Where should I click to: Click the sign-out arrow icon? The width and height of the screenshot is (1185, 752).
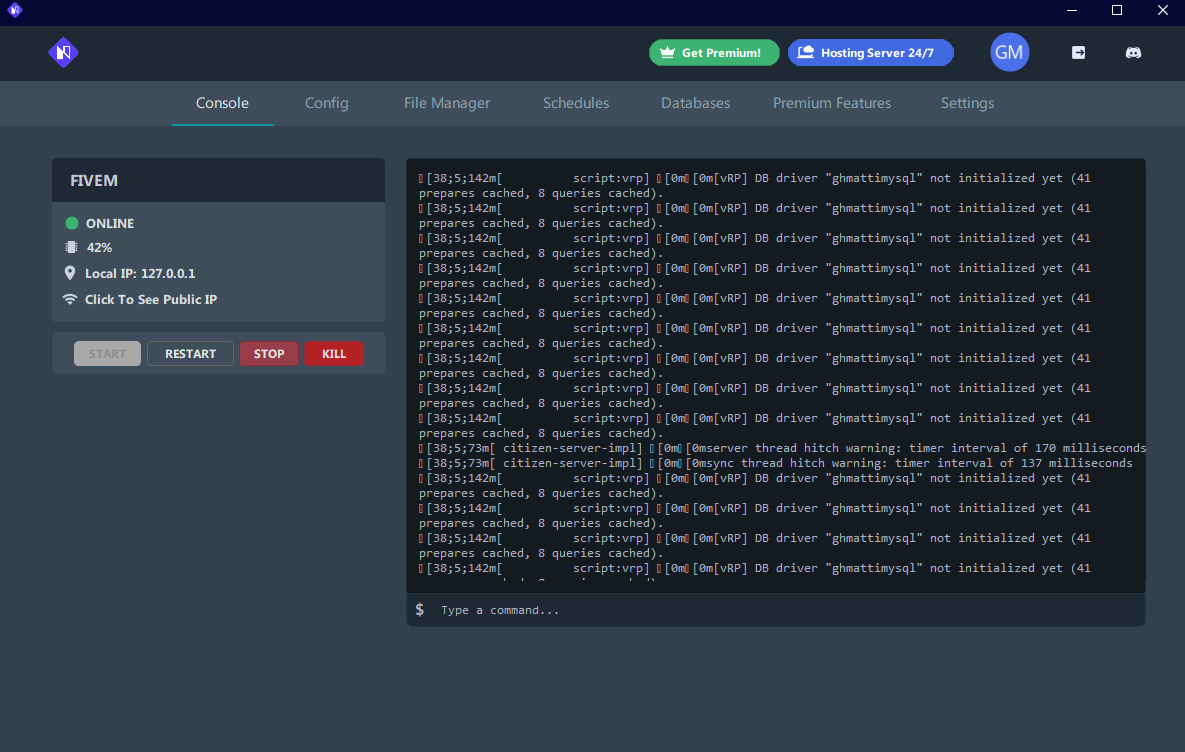point(1078,52)
